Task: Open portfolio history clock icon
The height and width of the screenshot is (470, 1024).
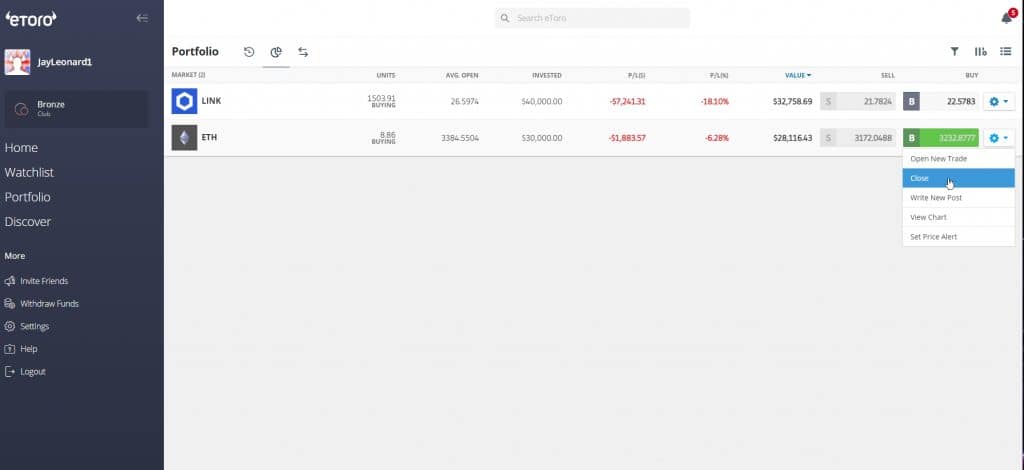Action: (x=249, y=52)
